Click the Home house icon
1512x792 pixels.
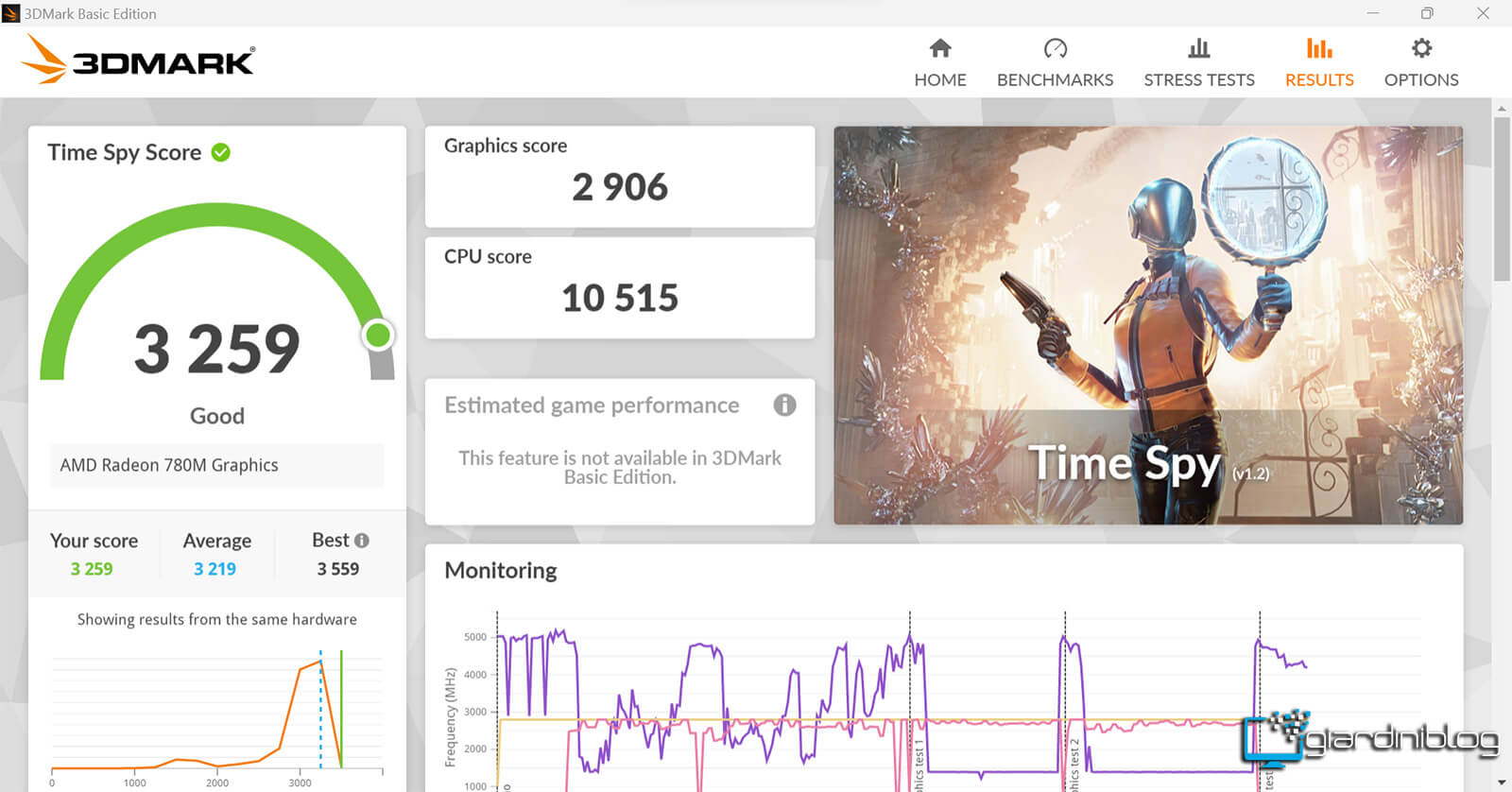click(940, 48)
